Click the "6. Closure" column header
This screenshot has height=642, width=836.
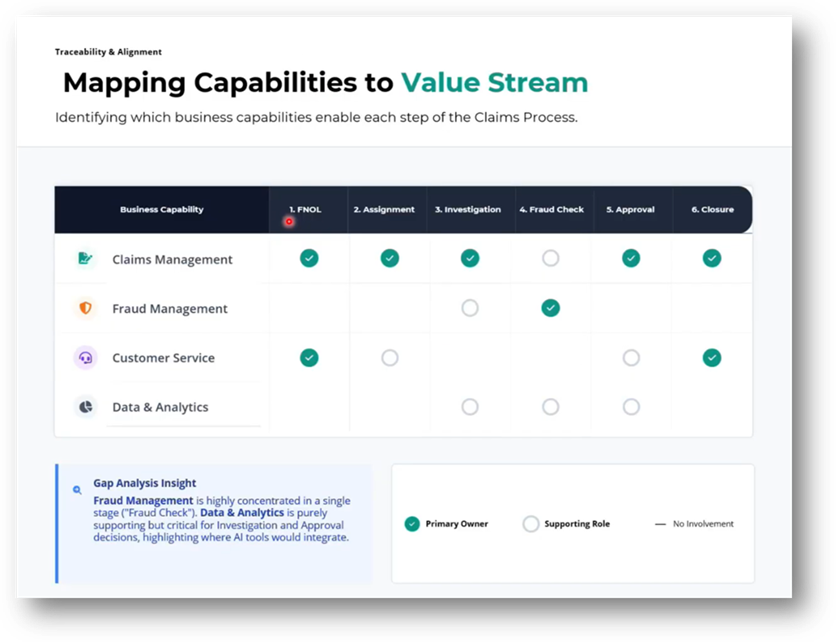click(x=712, y=210)
